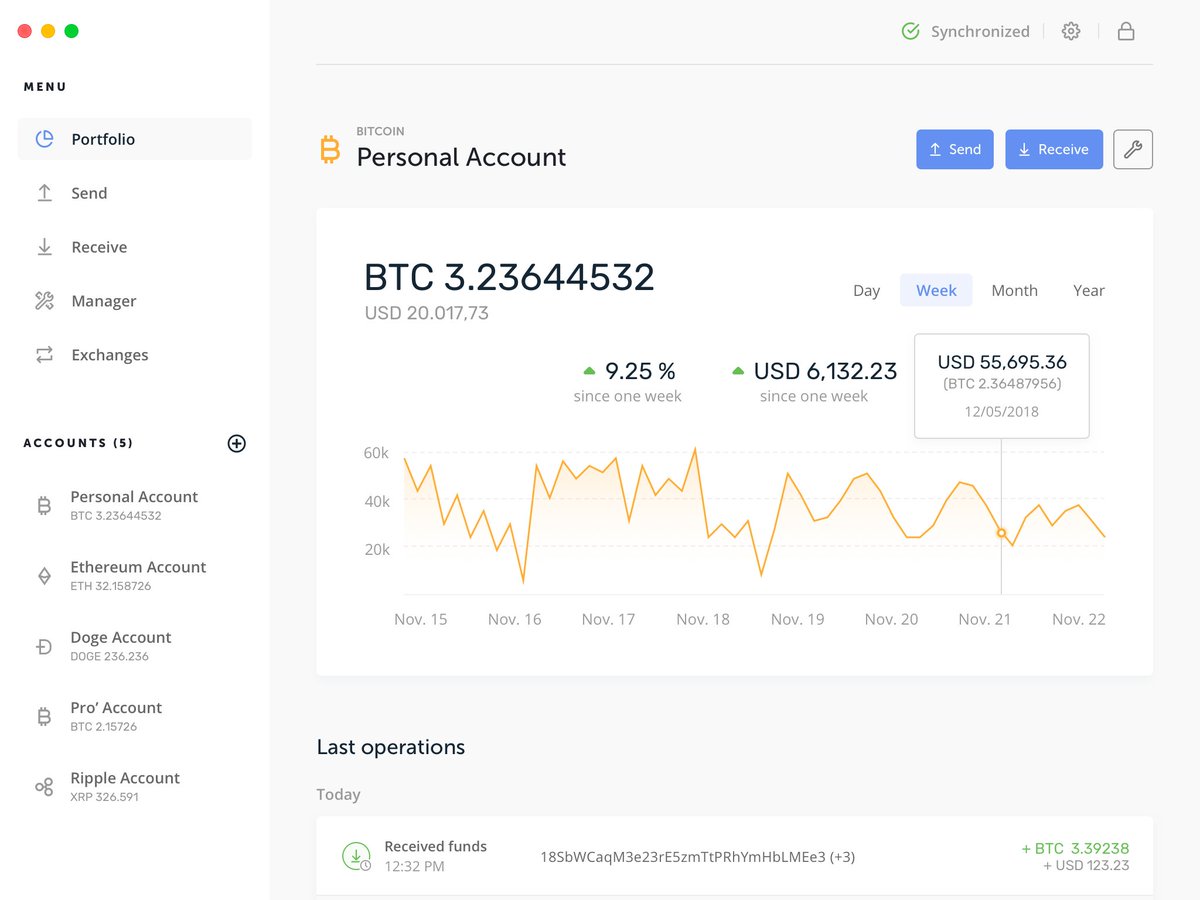Viewport: 1200px width, 900px height.
Task: Select the Day time range
Action: pos(866,290)
